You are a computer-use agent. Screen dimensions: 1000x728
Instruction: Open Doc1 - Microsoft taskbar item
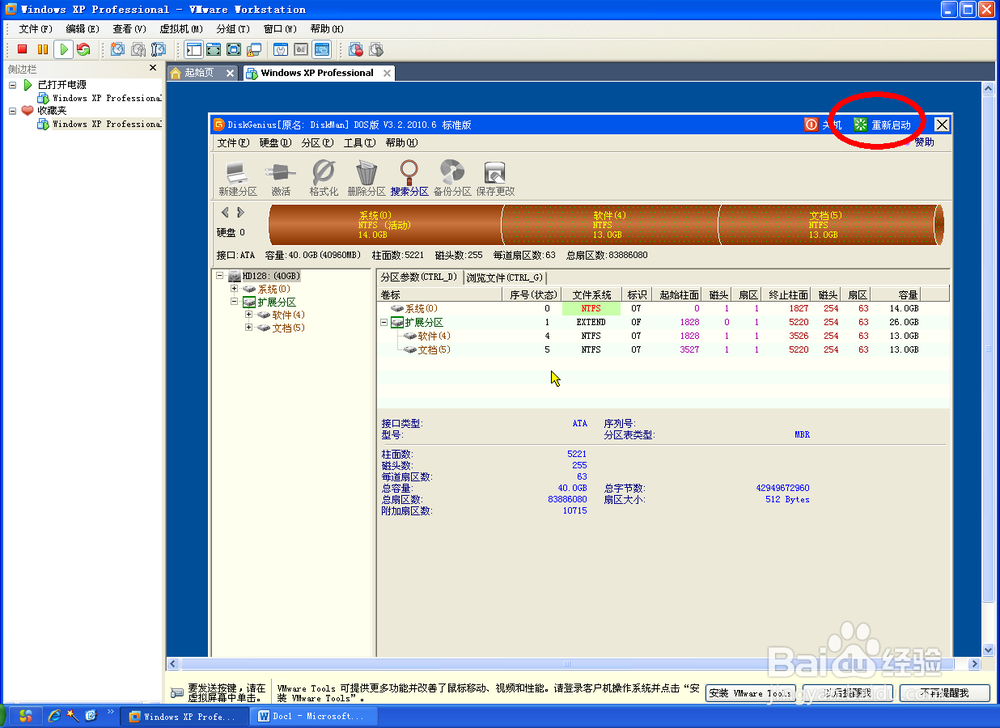coord(313,717)
